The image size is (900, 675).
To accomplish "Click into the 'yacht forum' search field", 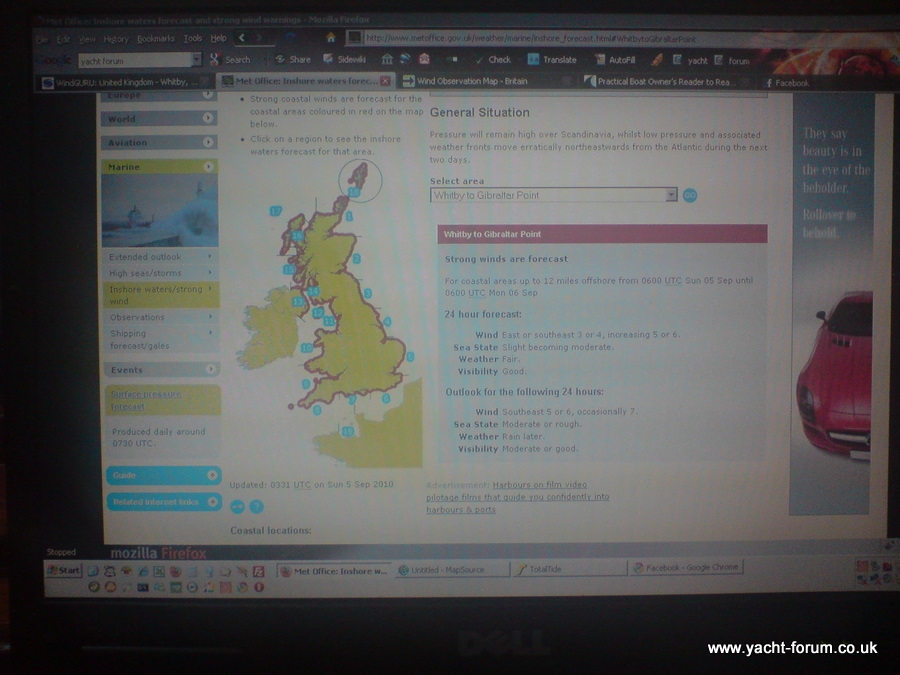I will (x=135, y=60).
